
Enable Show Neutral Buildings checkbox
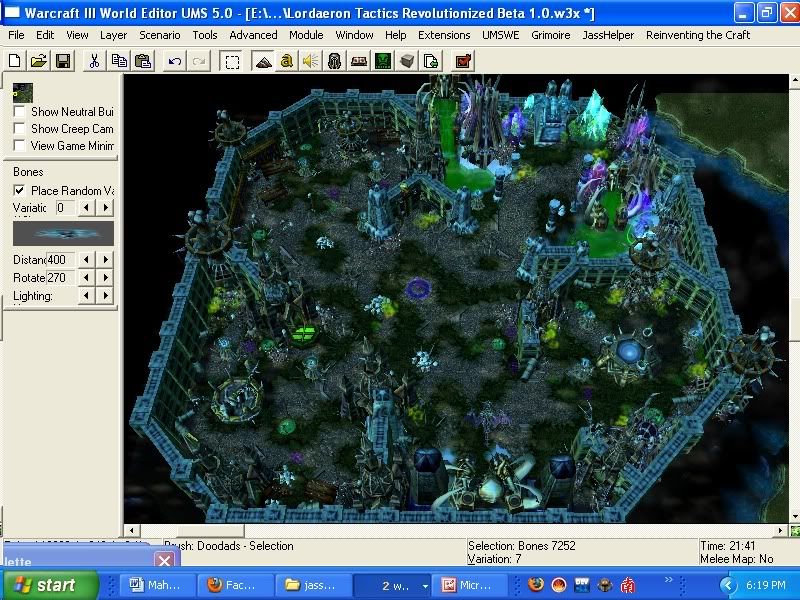19,111
